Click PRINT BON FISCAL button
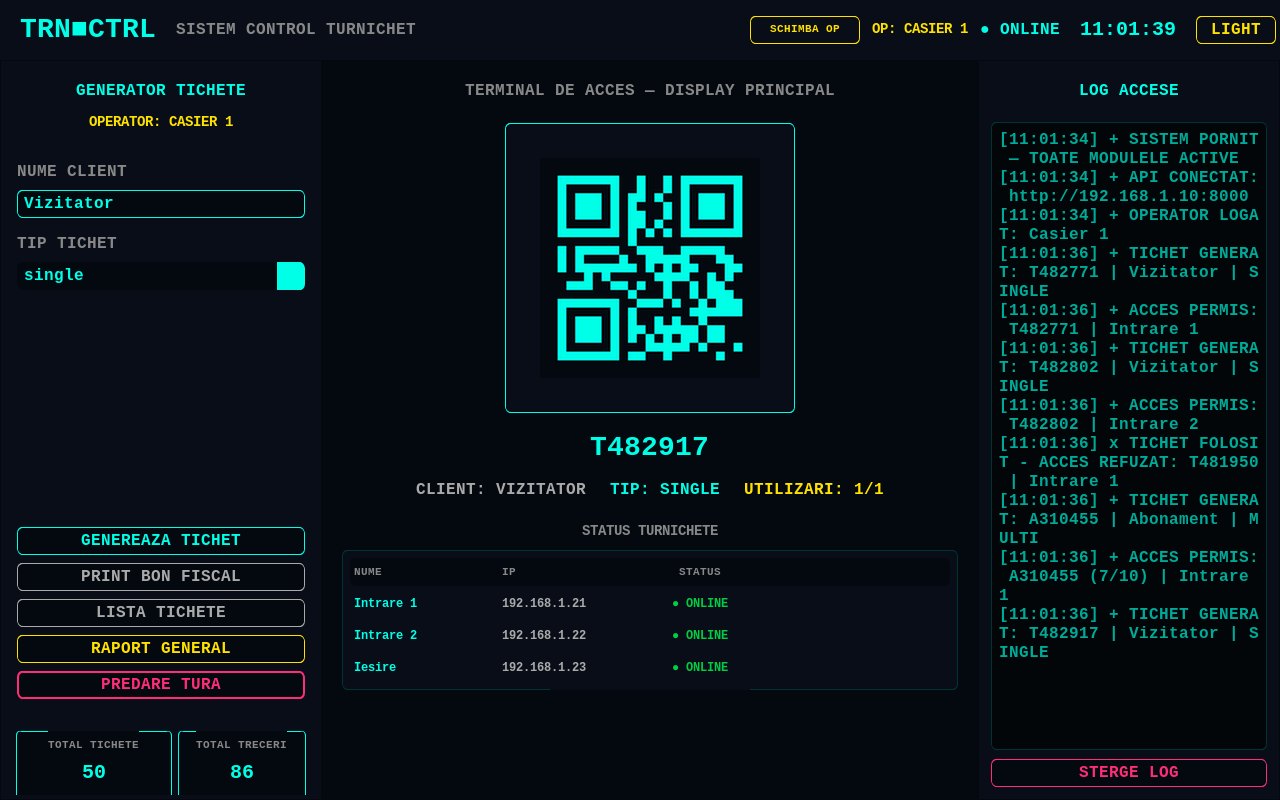The width and height of the screenshot is (1280, 800). click(161, 577)
